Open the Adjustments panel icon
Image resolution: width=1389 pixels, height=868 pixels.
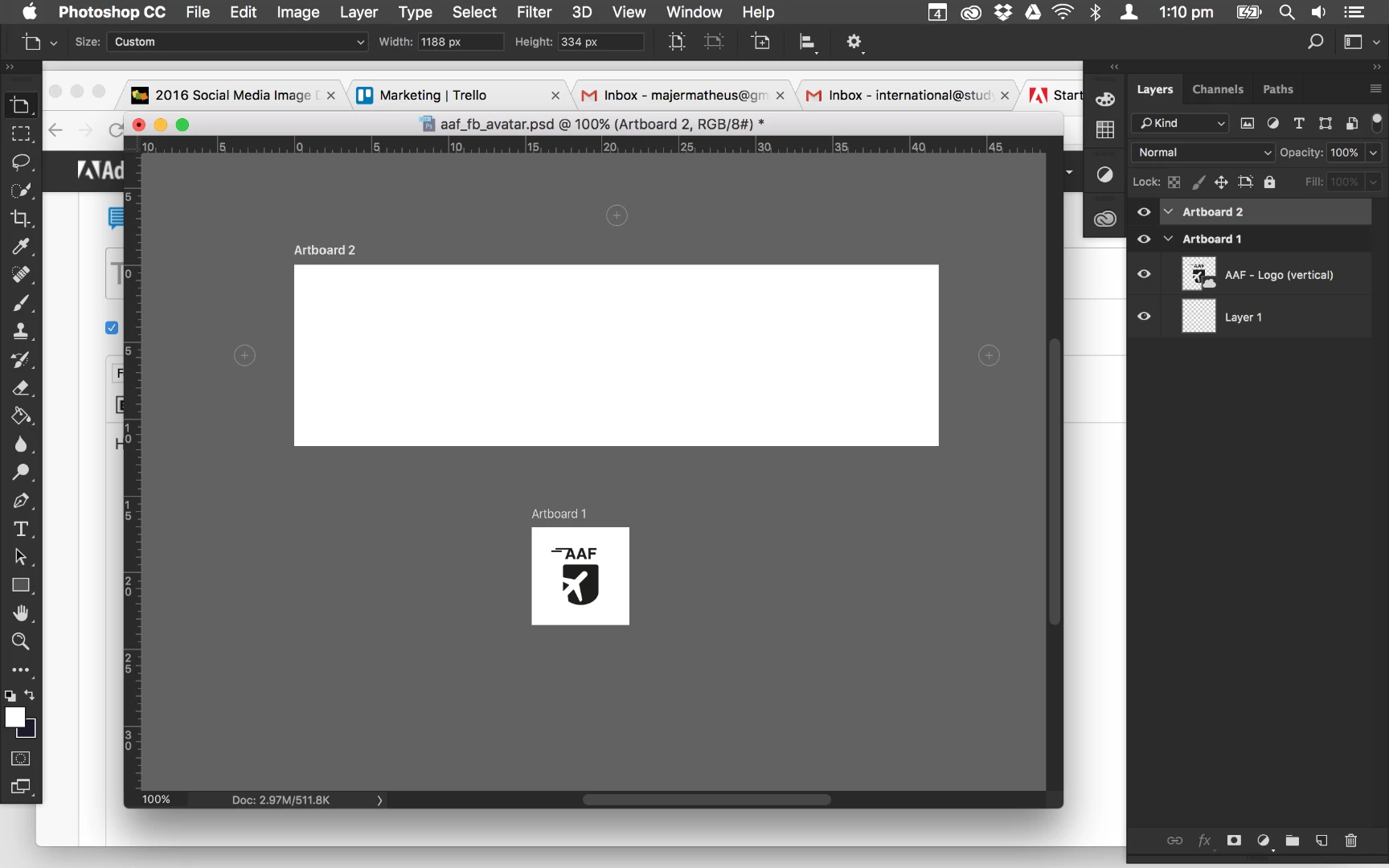tap(1105, 174)
